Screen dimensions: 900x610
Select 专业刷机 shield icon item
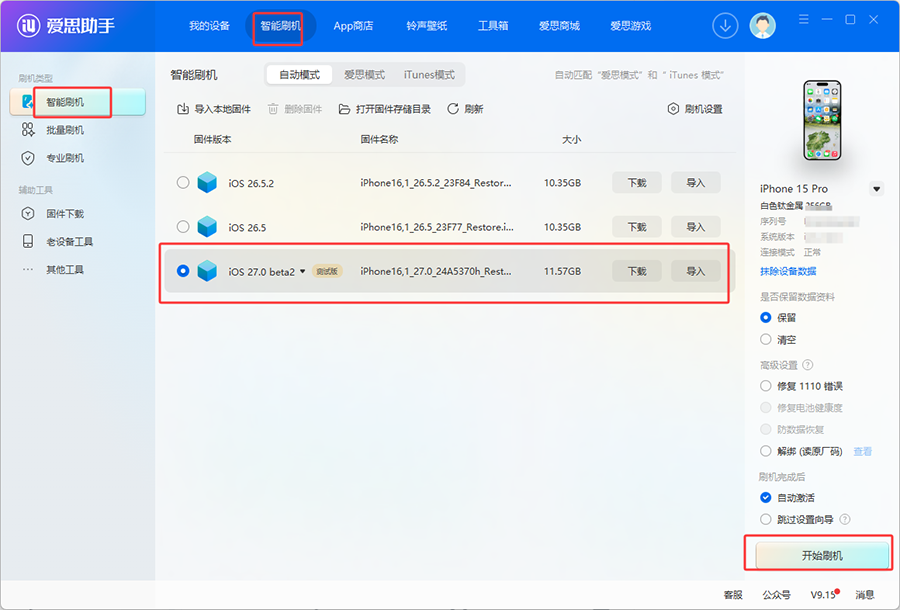28,158
